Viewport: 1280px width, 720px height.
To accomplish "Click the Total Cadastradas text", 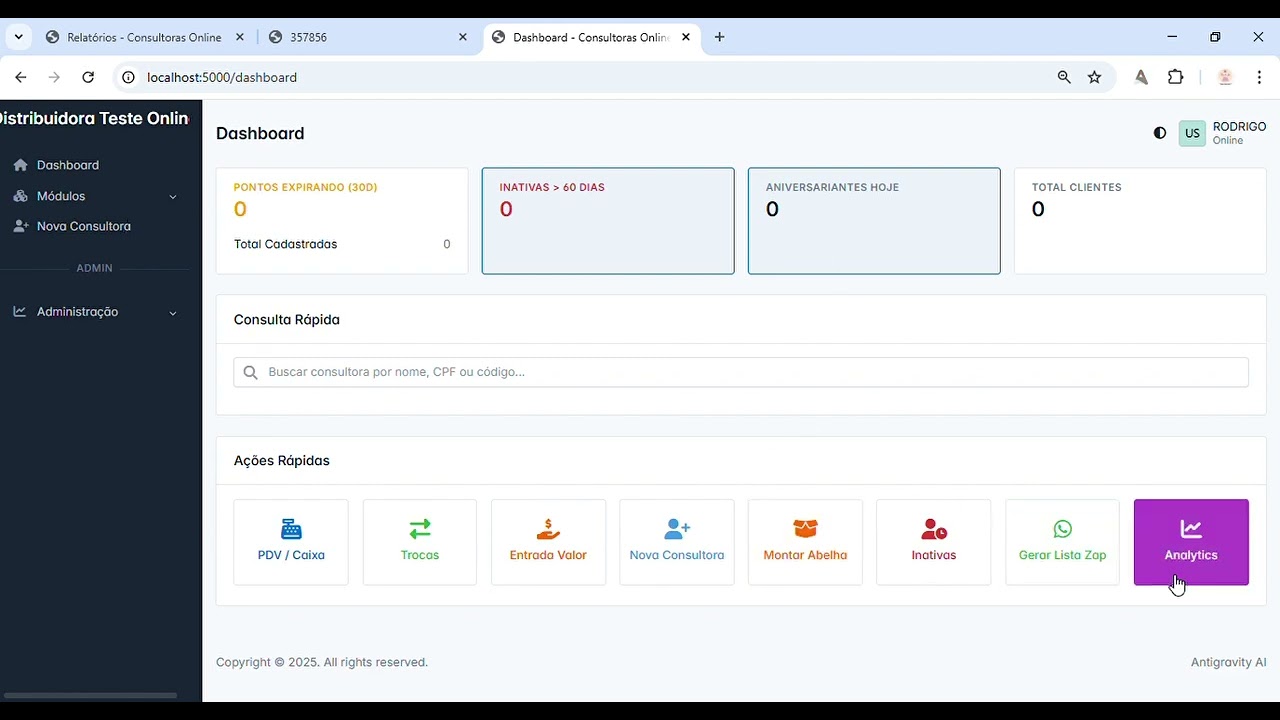I will pyautogui.click(x=285, y=244).
